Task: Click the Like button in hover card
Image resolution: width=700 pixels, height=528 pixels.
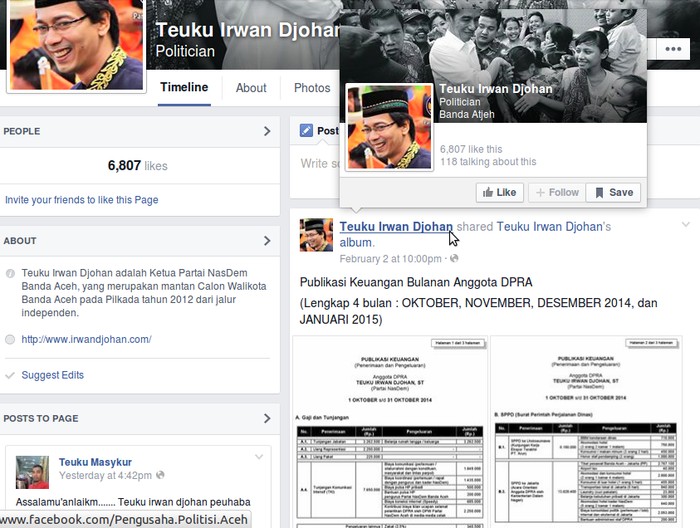Action: (500, 192)
